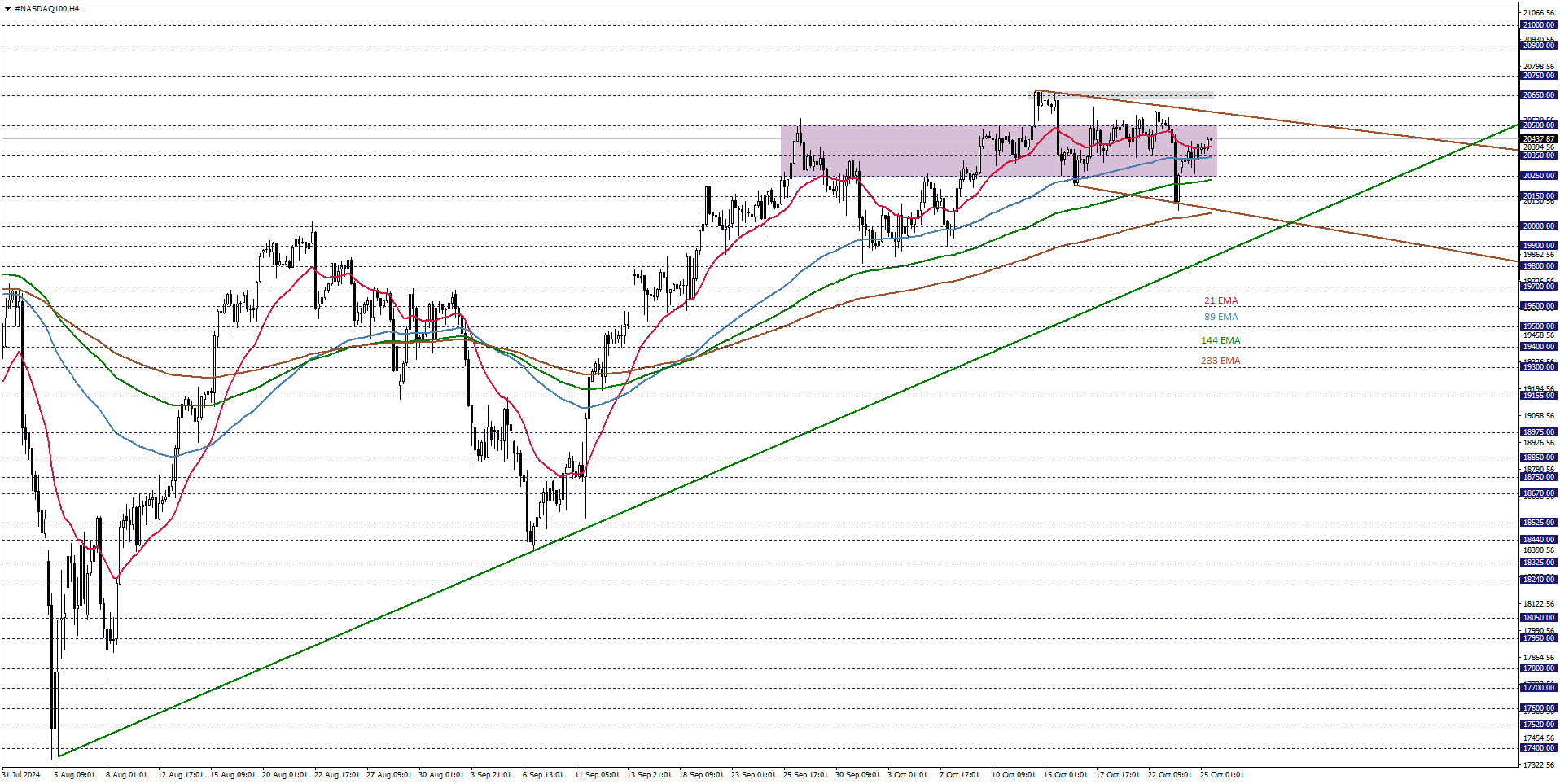Click the #NASDAQ100,H4 chart title
Viewport: 1560px width, 784px height.
[47, 9]
